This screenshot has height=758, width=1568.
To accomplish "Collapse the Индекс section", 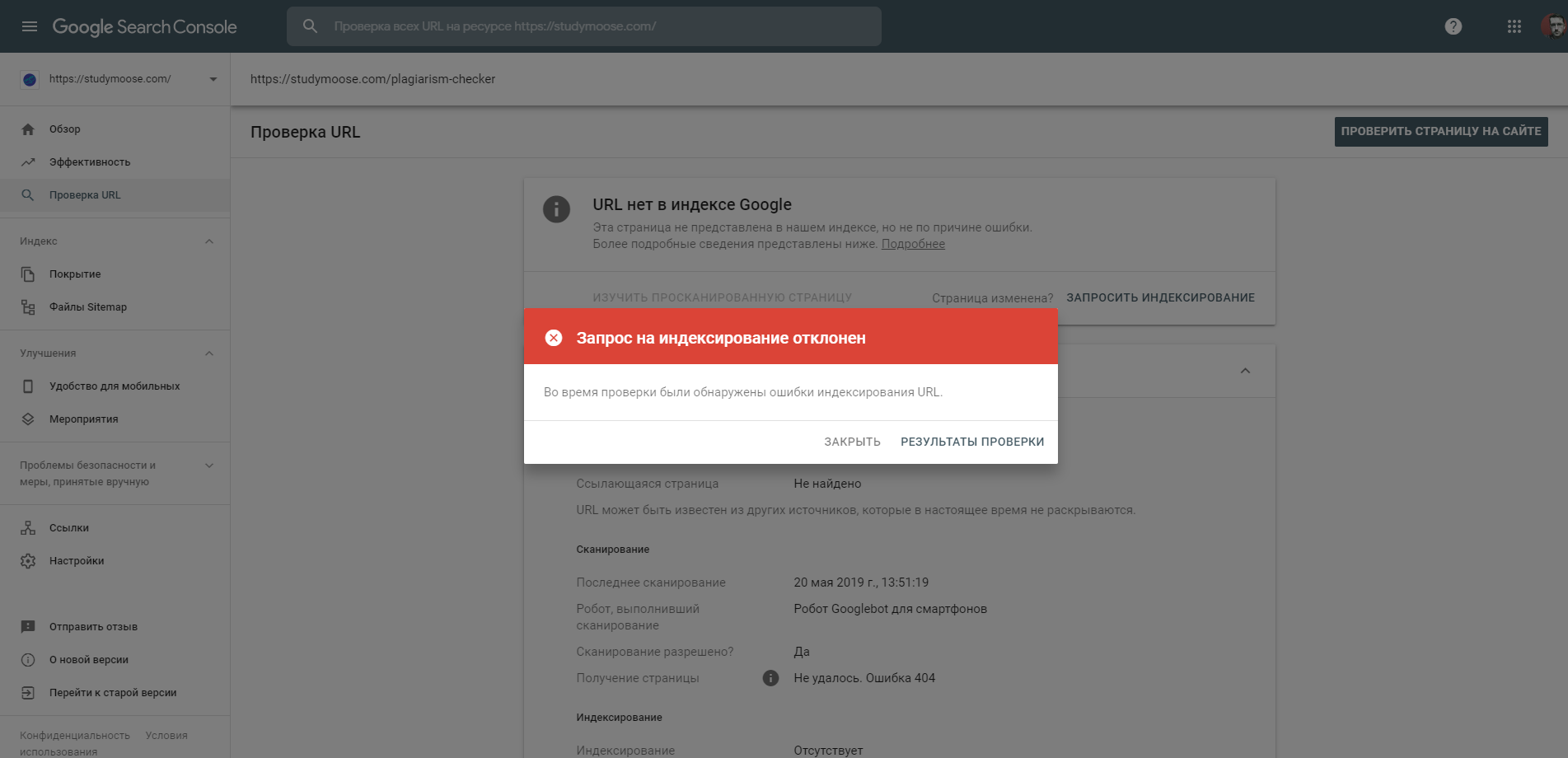I will coord(209,241).
